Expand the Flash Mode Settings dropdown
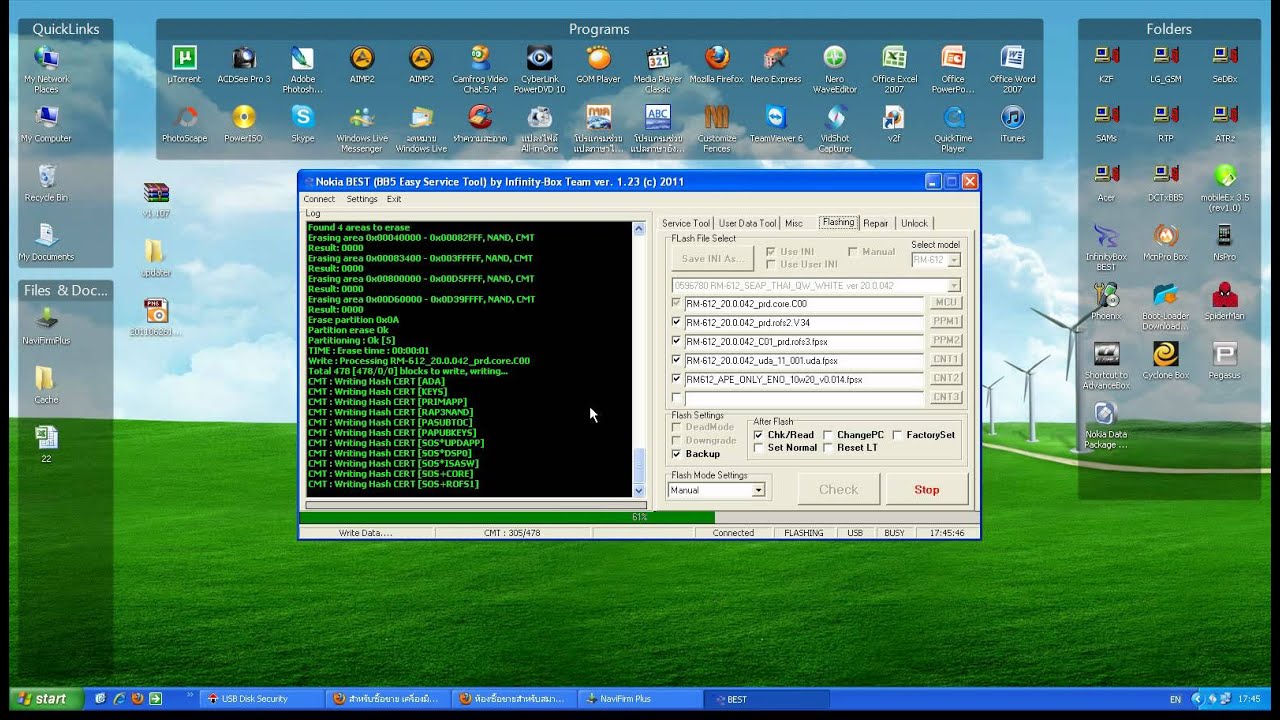 [x=758, y=490]
